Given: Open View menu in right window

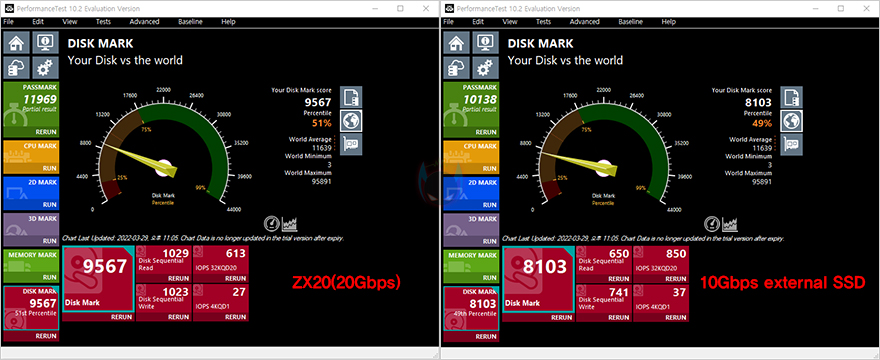Looking at the screenshot, I should 510,22.
